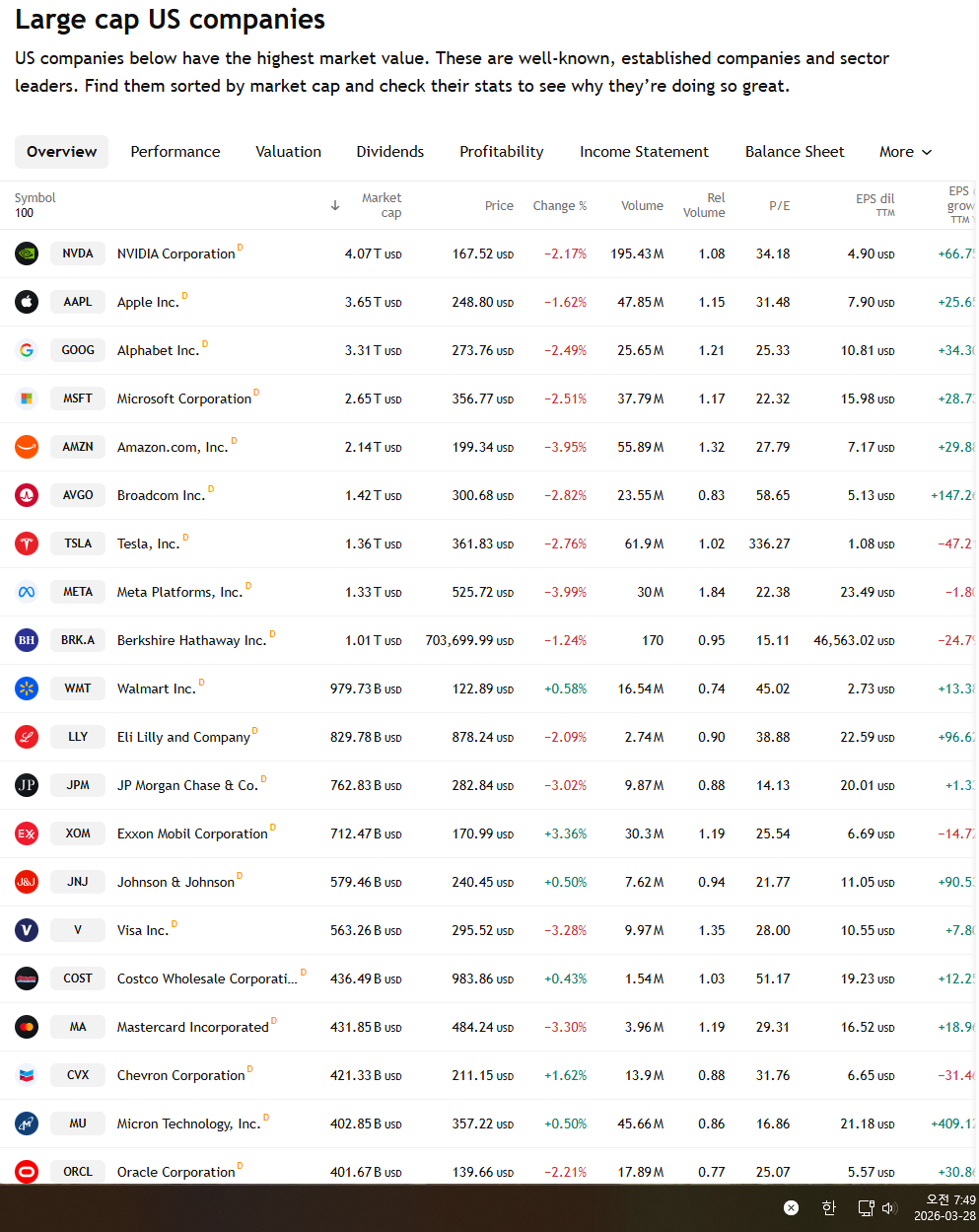Open the taskbar display/network icon
Image resolution: width=979 pixels, height=1232 pixels.
coord(866,1207)
